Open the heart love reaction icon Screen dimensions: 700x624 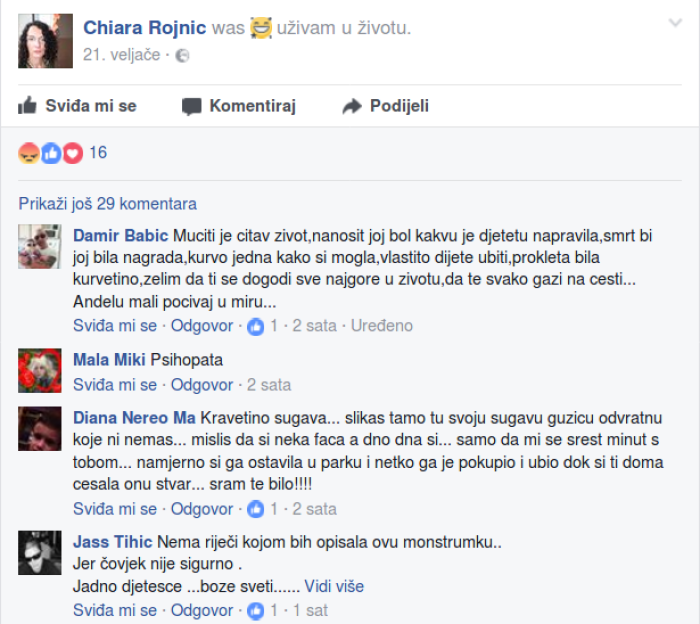click(73, 153)
